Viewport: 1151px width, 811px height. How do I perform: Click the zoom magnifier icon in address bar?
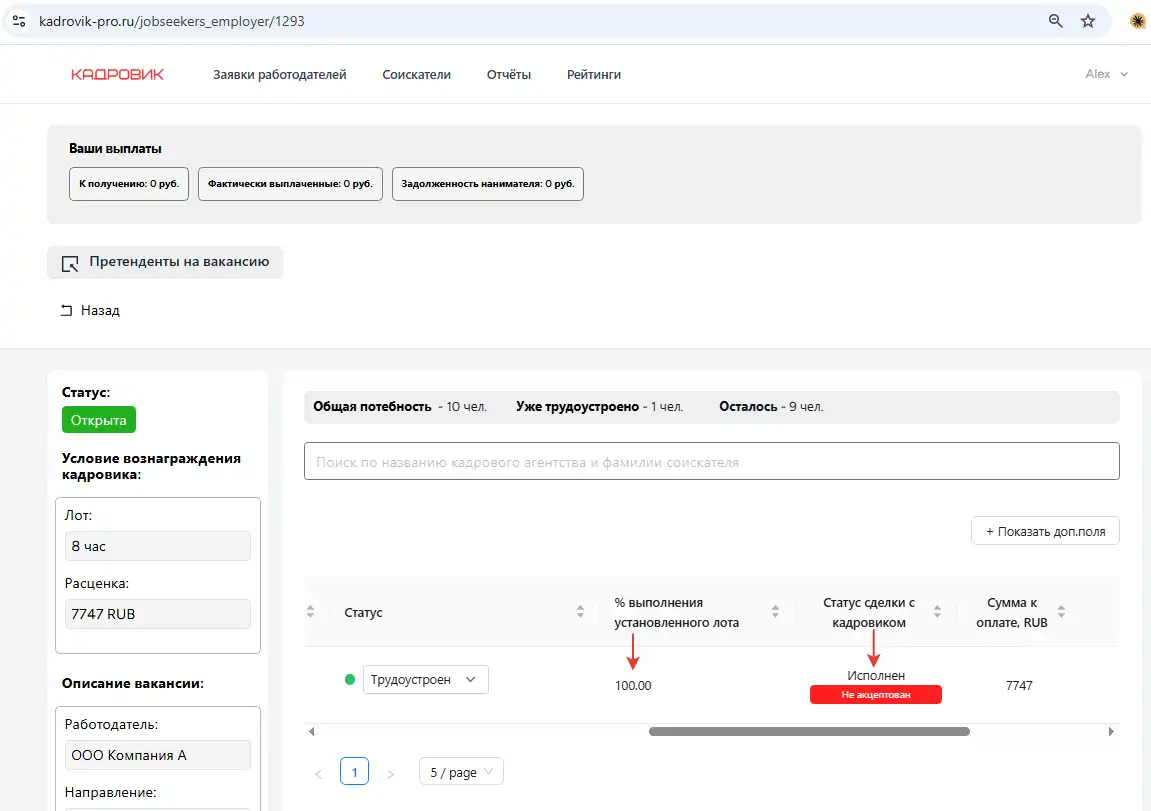(1055, 21)
